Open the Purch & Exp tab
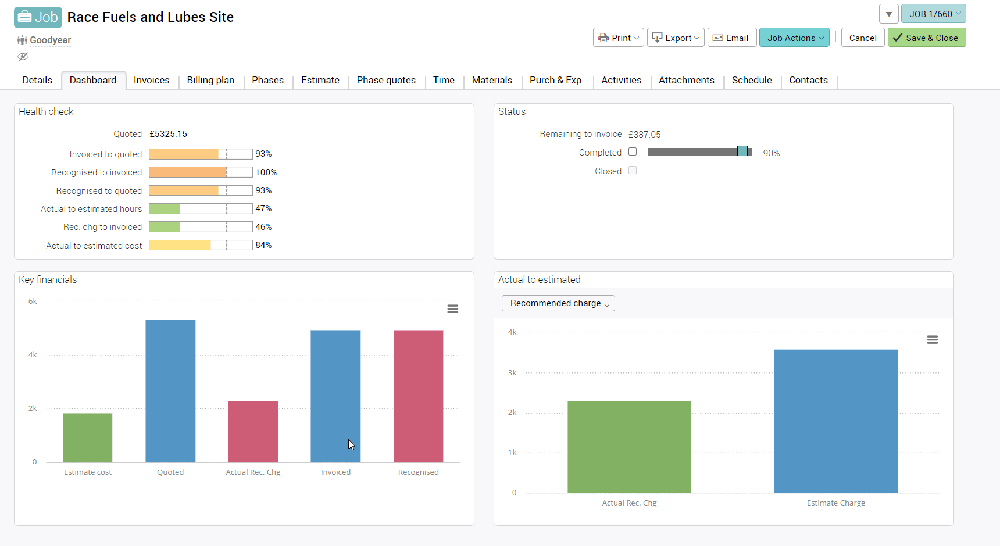The height and width of the screenshot is (546, 1000). 555,80
